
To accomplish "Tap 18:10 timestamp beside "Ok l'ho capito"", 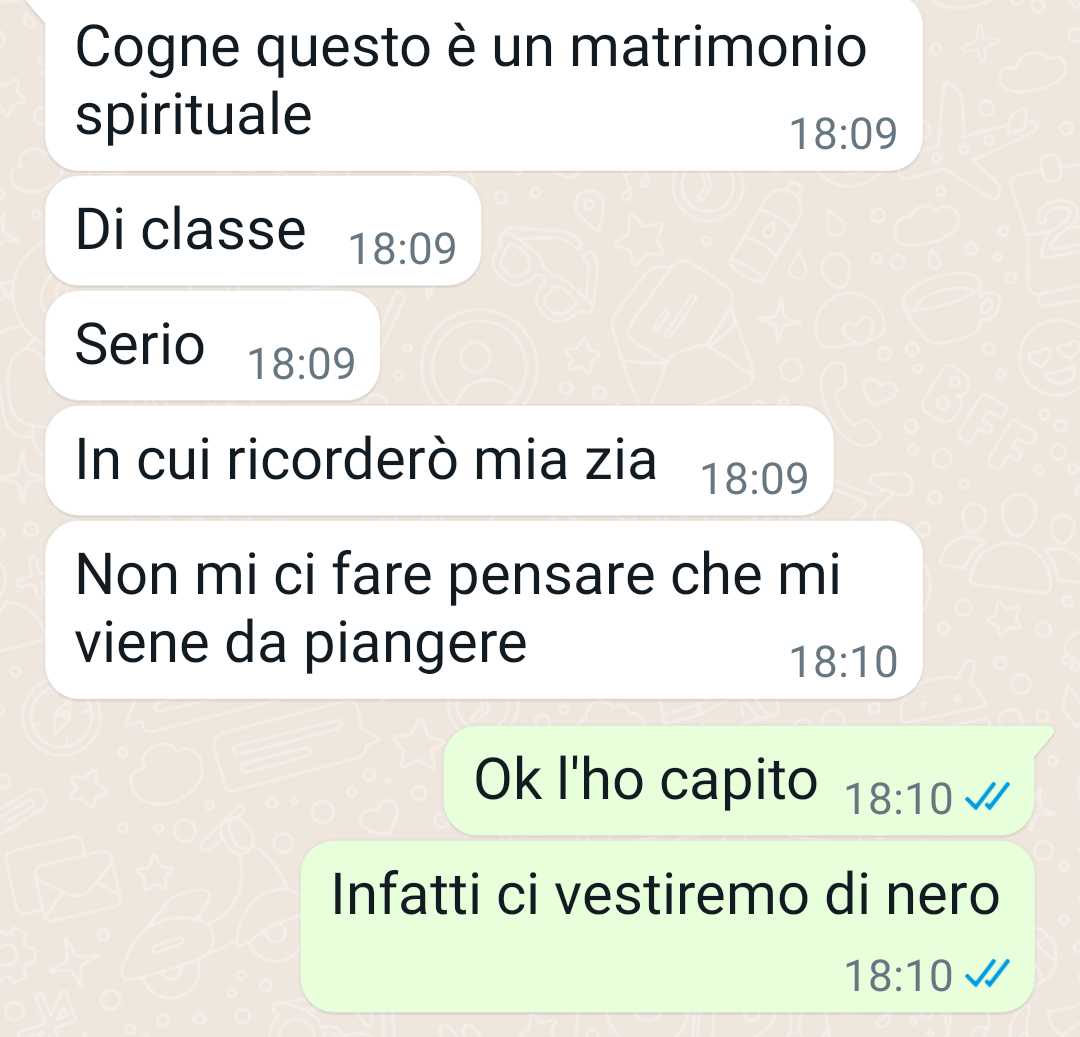I will click(x=898, y=799).
